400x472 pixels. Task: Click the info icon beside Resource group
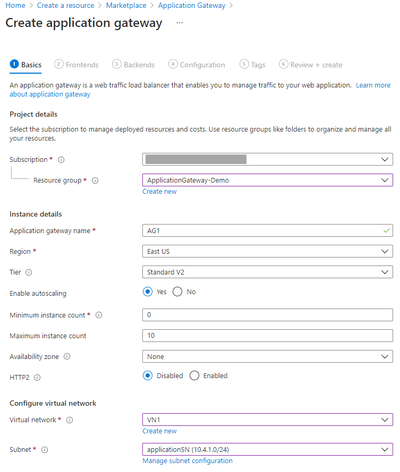coord(95,181)
